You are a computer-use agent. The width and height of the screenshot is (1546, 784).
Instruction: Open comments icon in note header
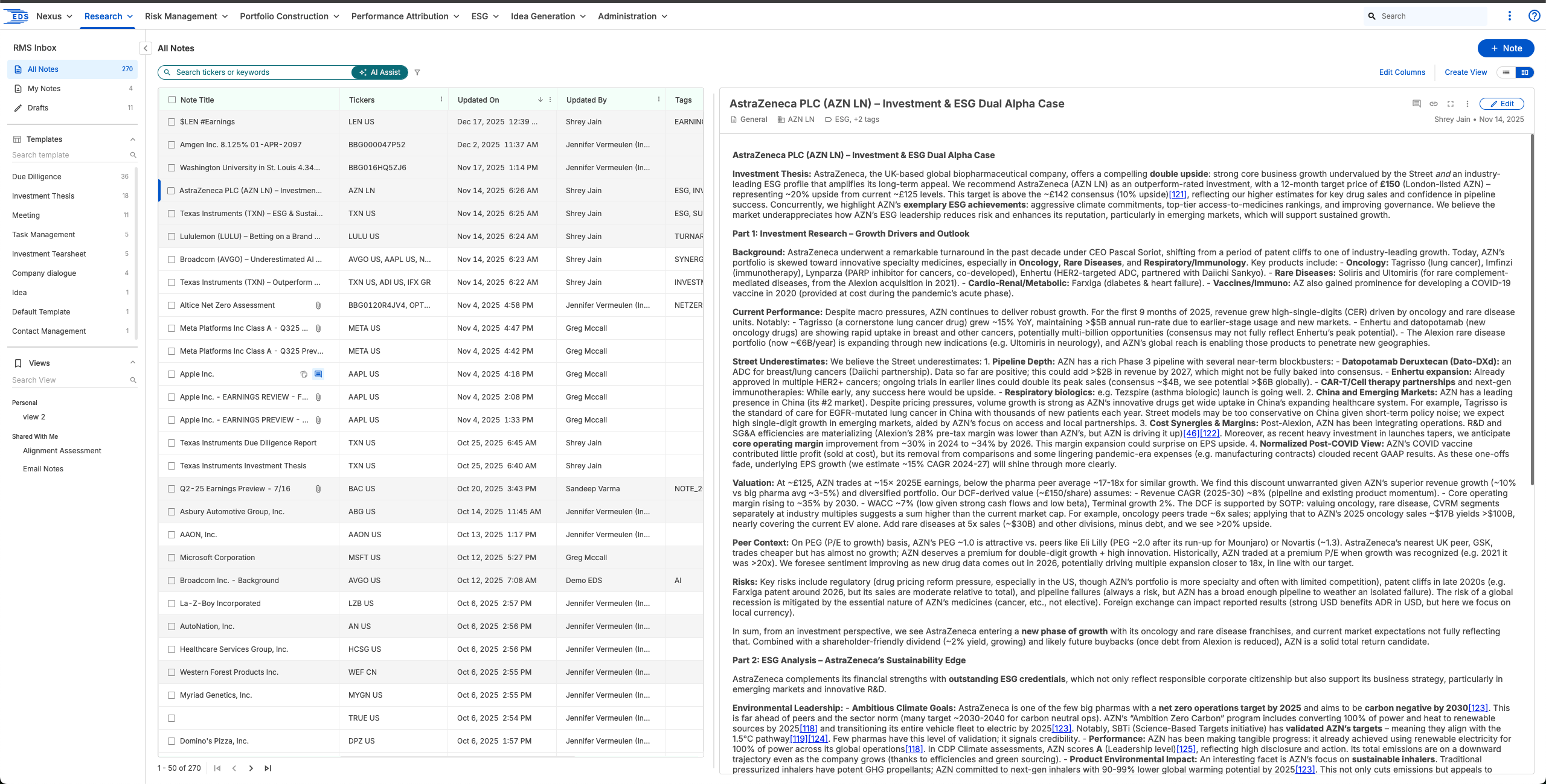click(x=1417, y=104)
